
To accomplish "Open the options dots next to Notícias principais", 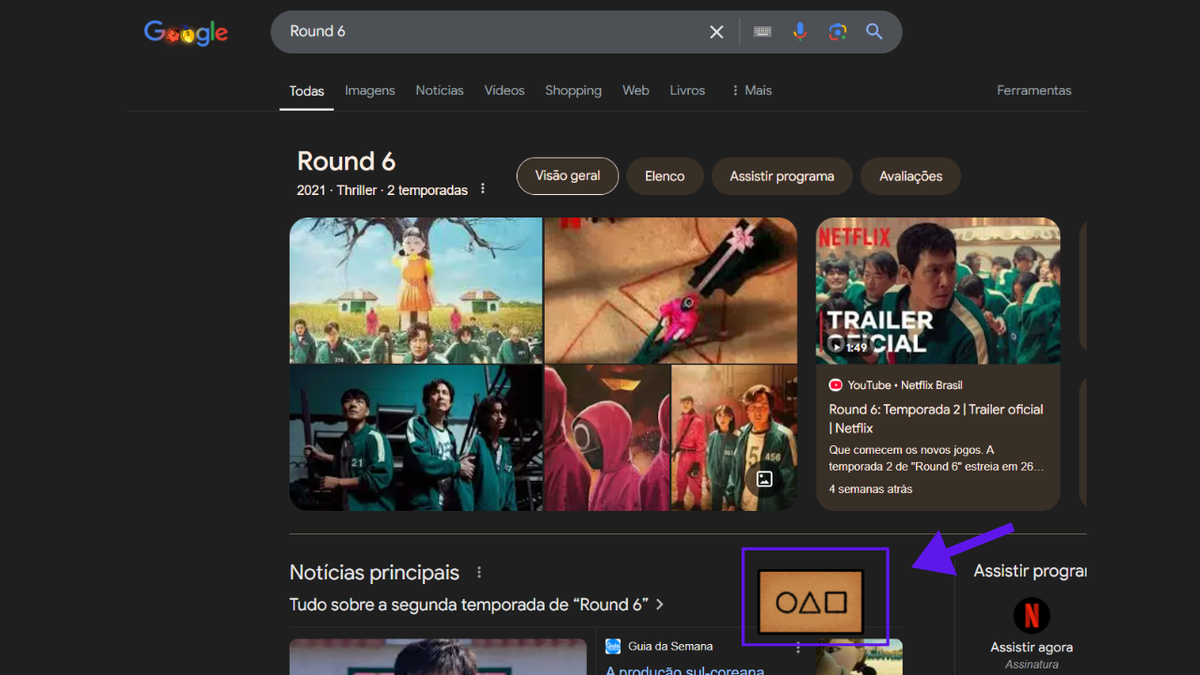I will 479,573.
